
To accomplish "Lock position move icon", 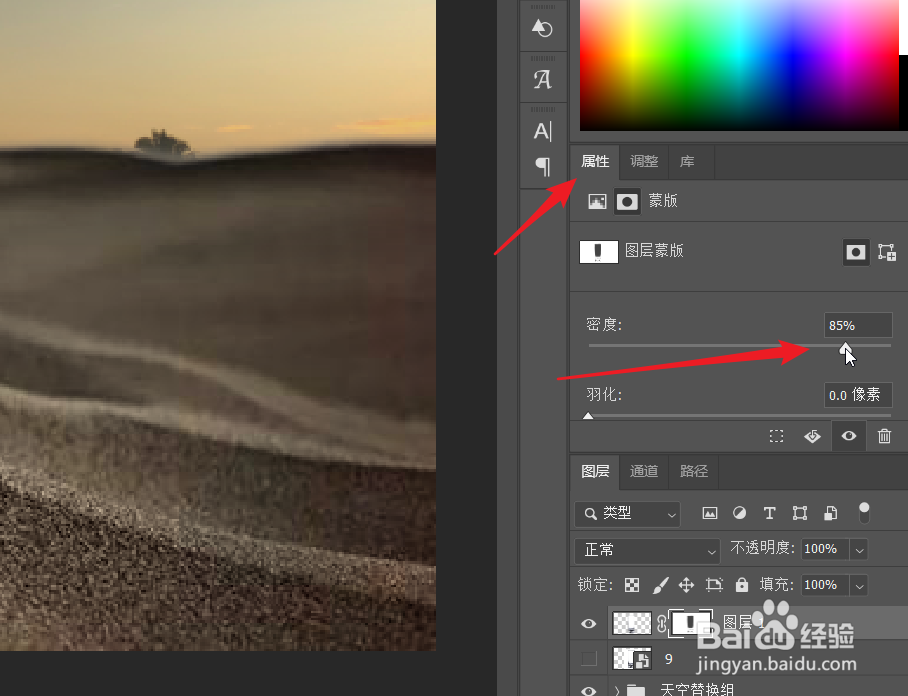I will coord(686,585).
